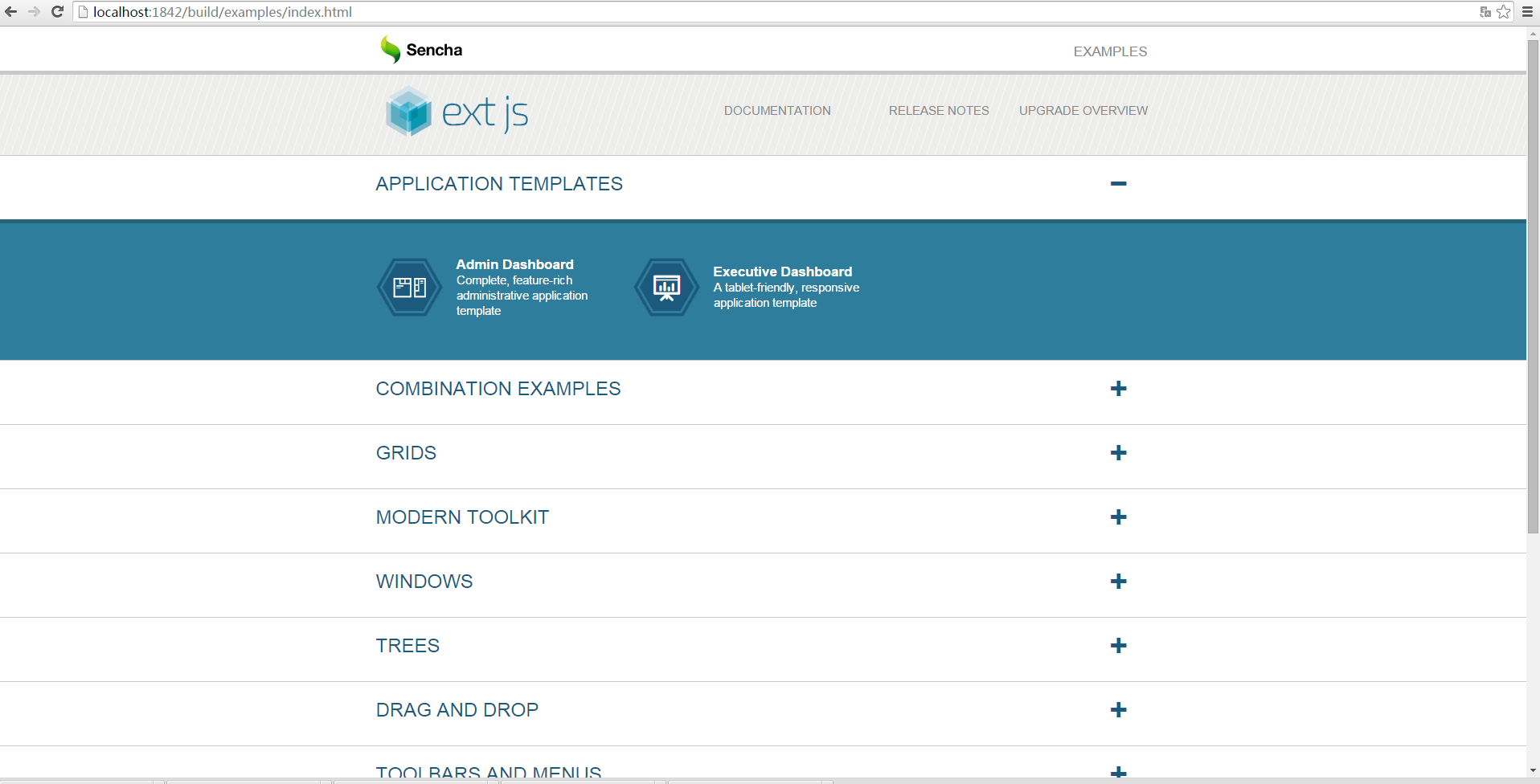Reload the page with the refresh icon
This screenshot has width=1540, height=784.
click(57, 12)
